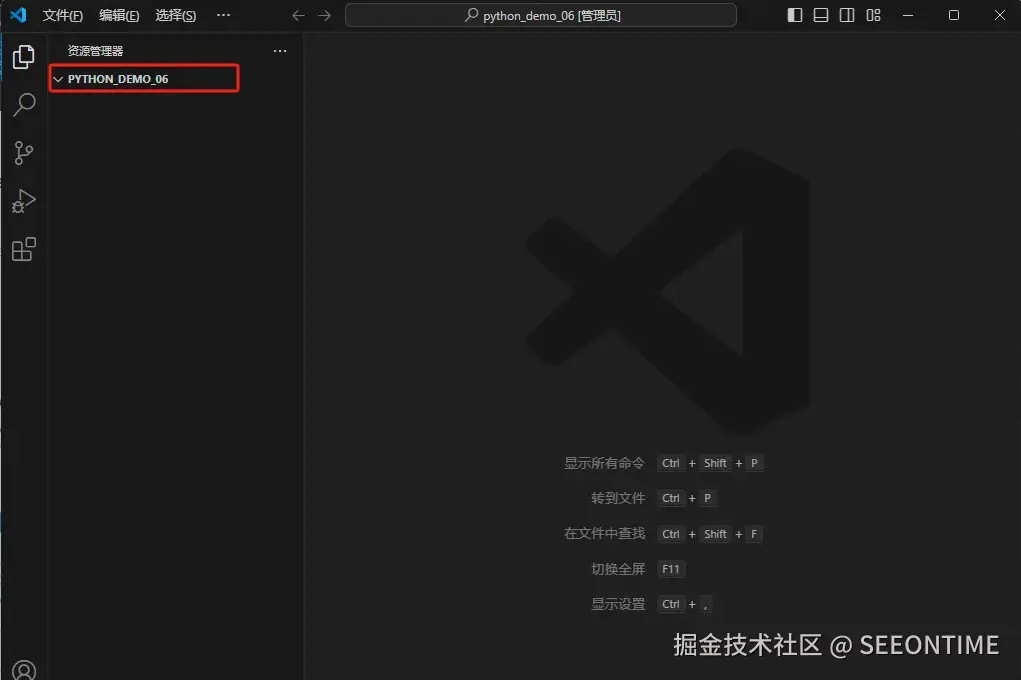Toggle the Secondary Sidebar visibility
The image size is (1021, 680).
847,15
